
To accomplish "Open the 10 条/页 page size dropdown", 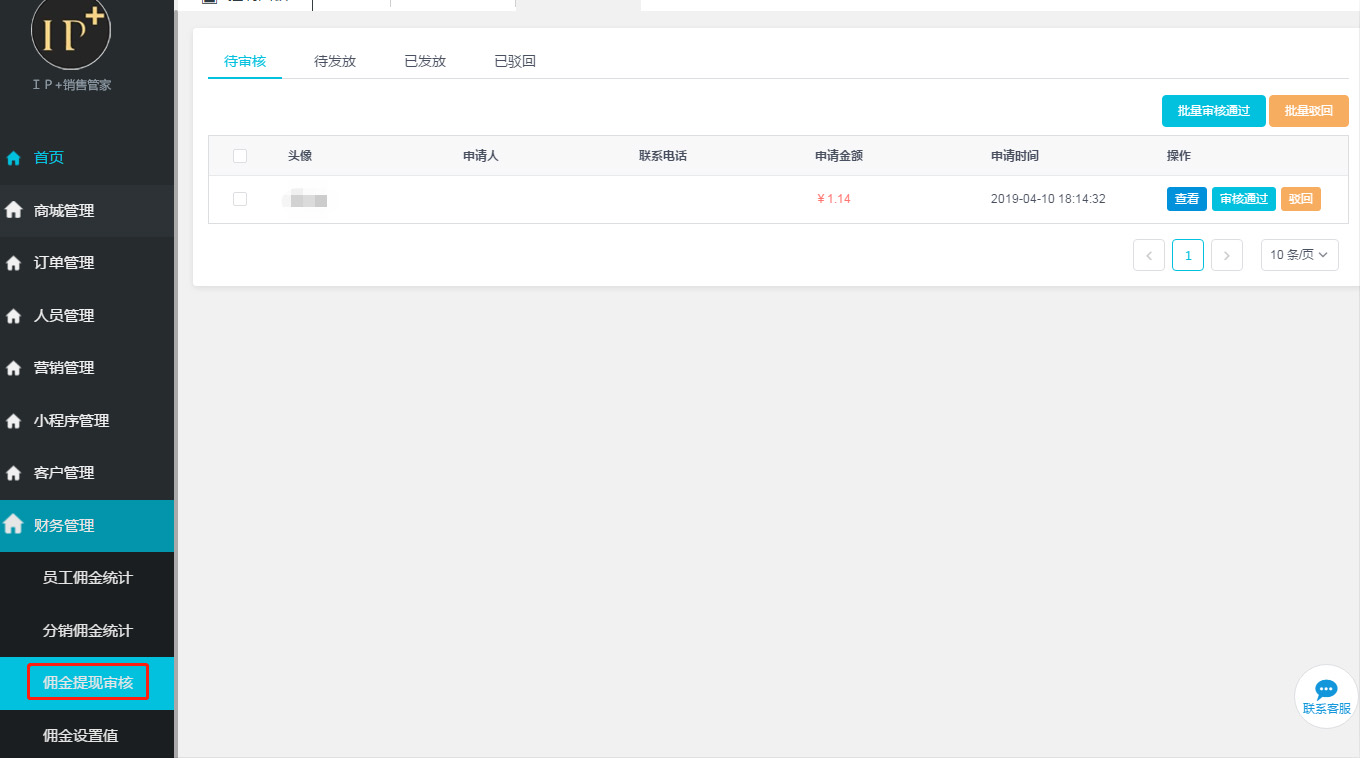I will pyautogui.click(x=1299, y=255).
